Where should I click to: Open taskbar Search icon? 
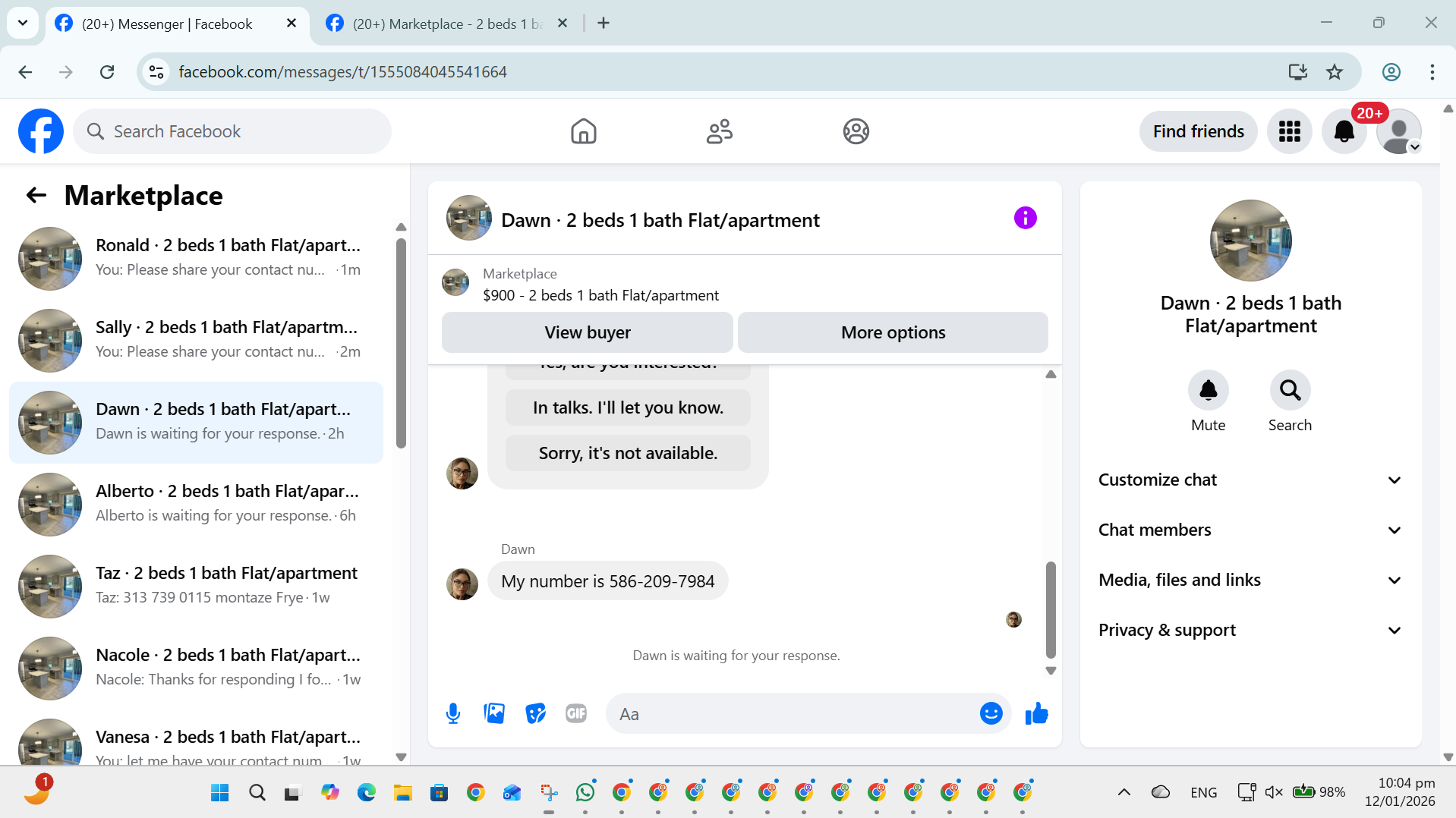[257, 792]
